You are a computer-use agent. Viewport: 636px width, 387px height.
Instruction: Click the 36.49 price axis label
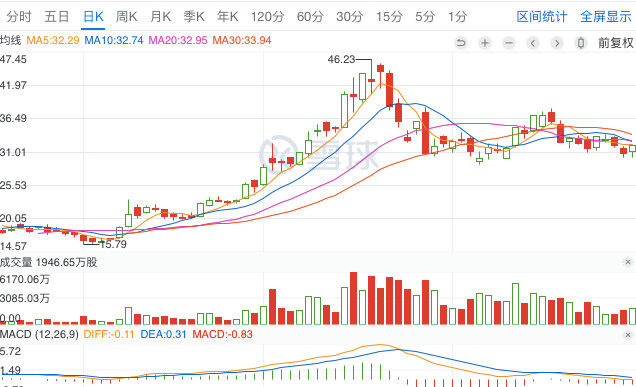coord(13,118)
